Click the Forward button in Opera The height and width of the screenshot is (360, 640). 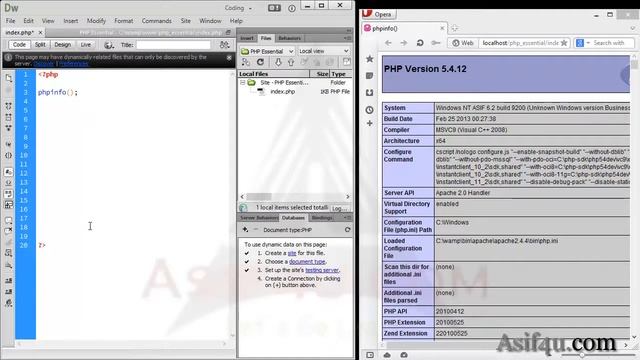(x=404, y=43)
